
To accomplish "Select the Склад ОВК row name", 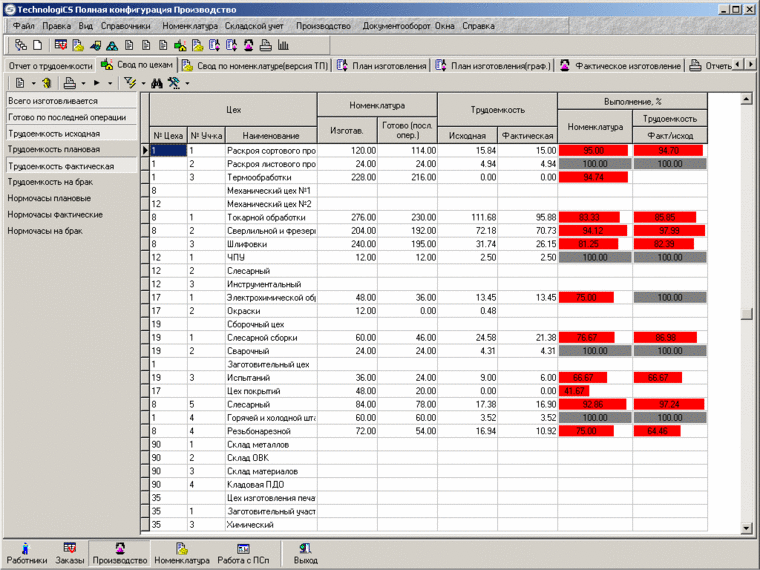I will (248, 458).
